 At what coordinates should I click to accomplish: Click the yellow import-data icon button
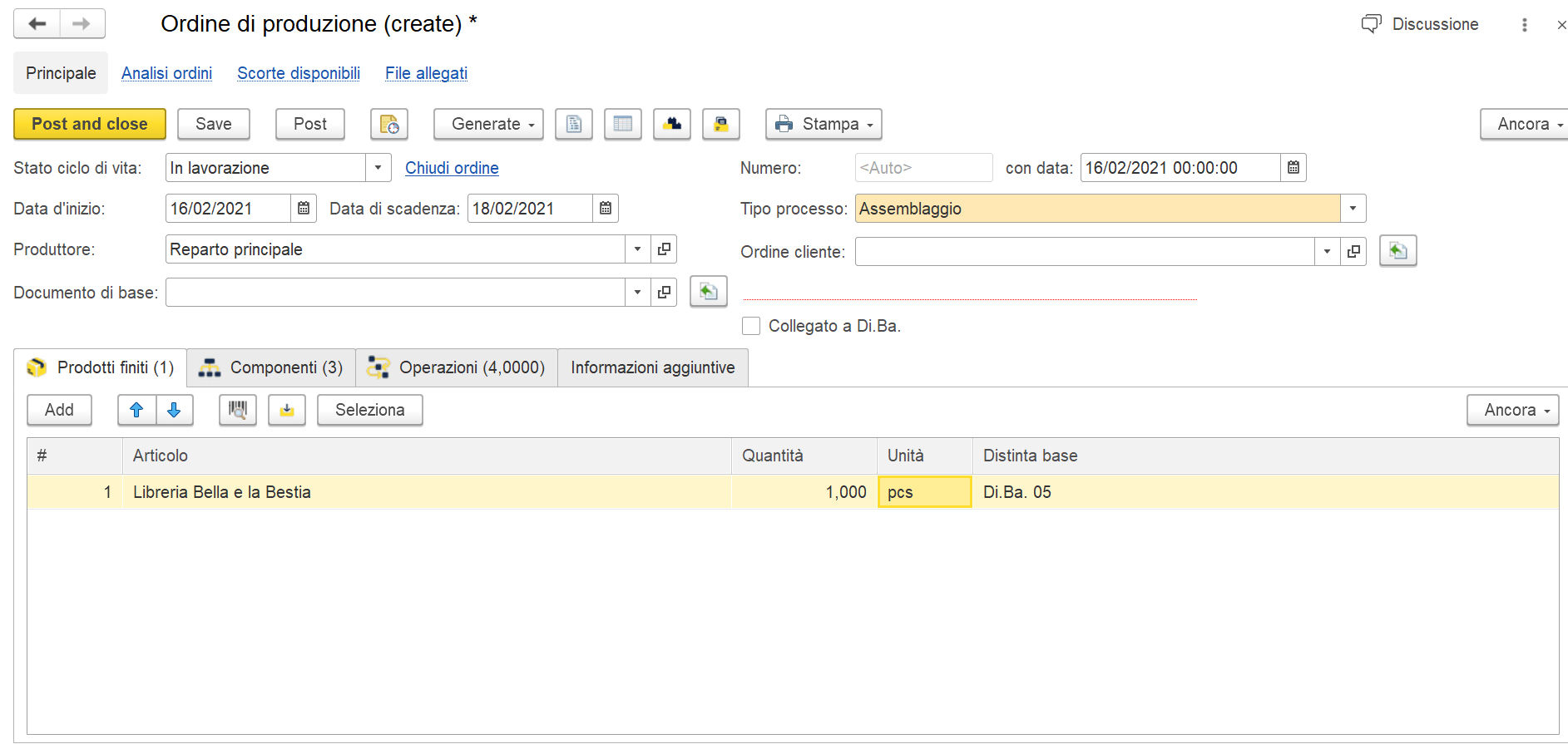[287, 410]
